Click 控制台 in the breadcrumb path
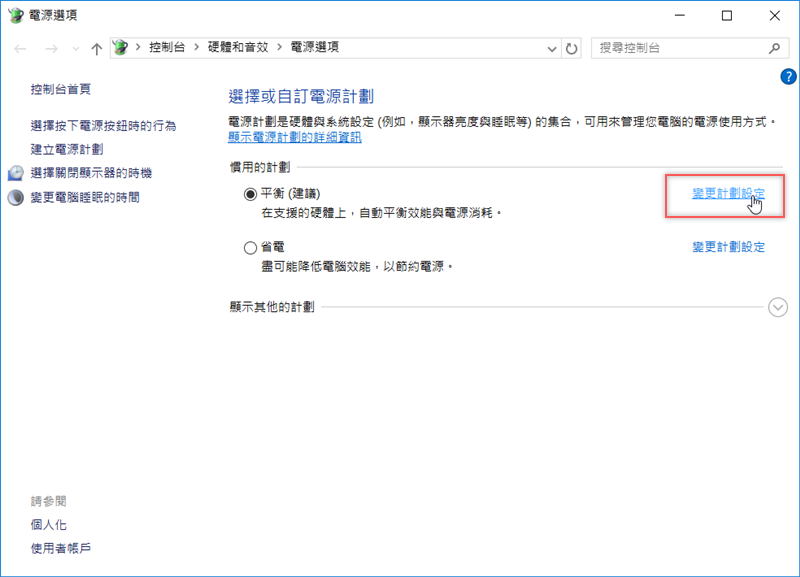 point(167,47)
